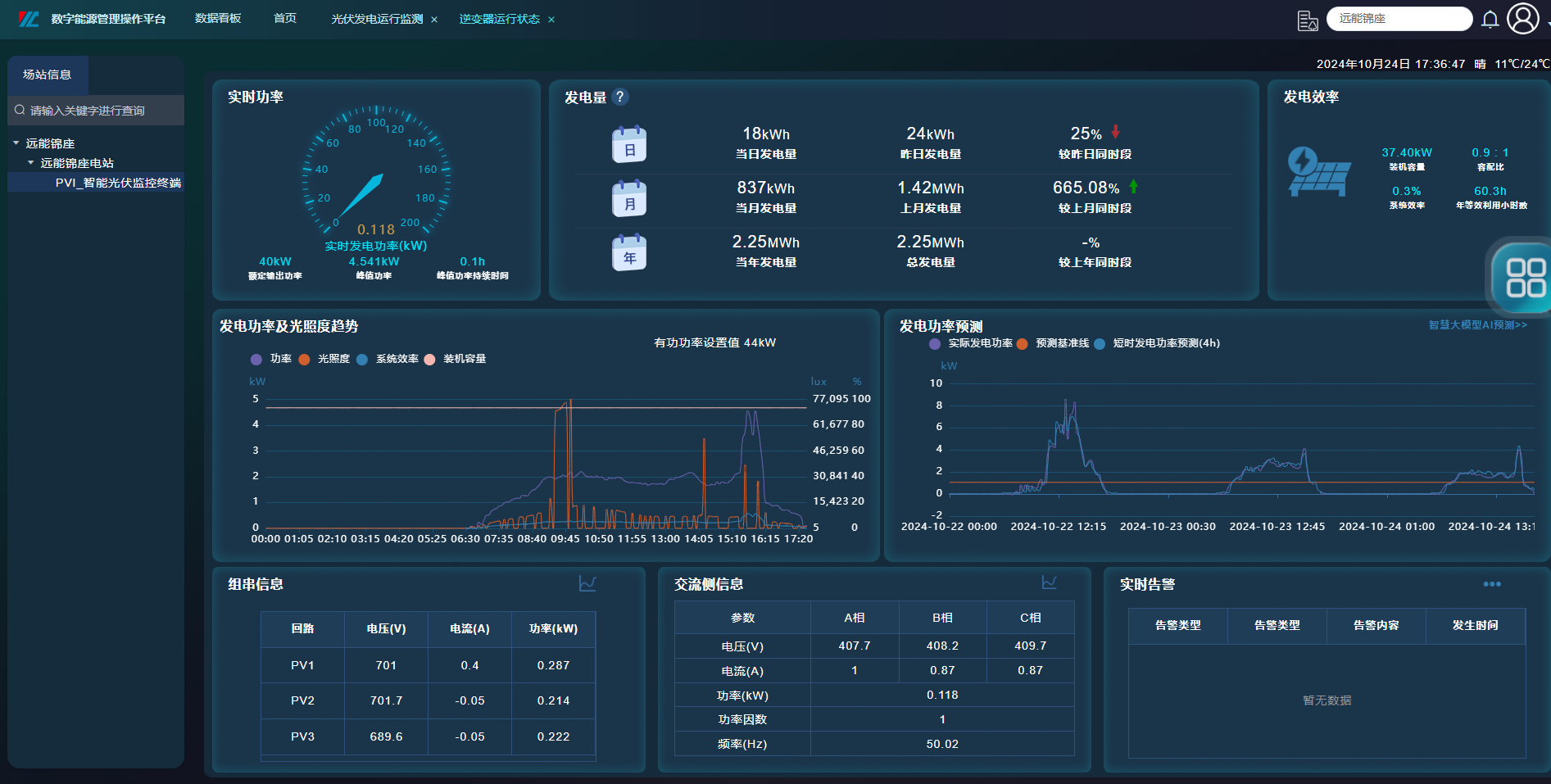Collapse the 远能锦座 tree node
The width and height of the screenshot is (1551, 784).
[x=16, y=143]
